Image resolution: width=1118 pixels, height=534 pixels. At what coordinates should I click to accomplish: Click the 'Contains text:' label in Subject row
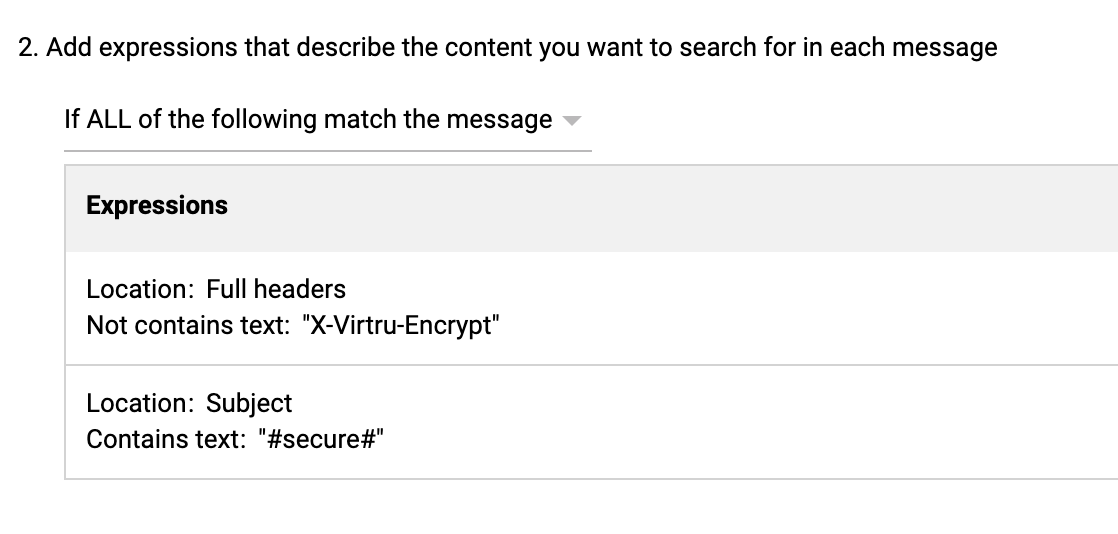[x=165, y=440]
